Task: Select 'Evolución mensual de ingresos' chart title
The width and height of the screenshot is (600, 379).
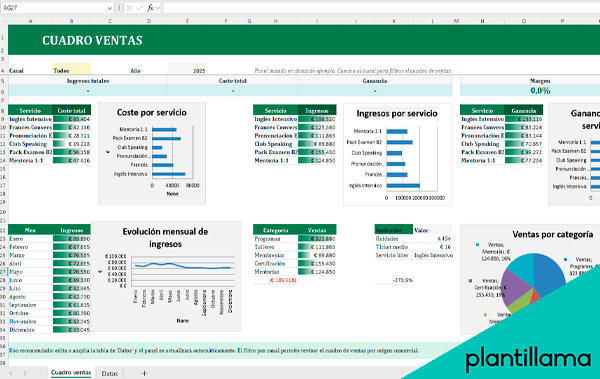Action: pos(165,238)
